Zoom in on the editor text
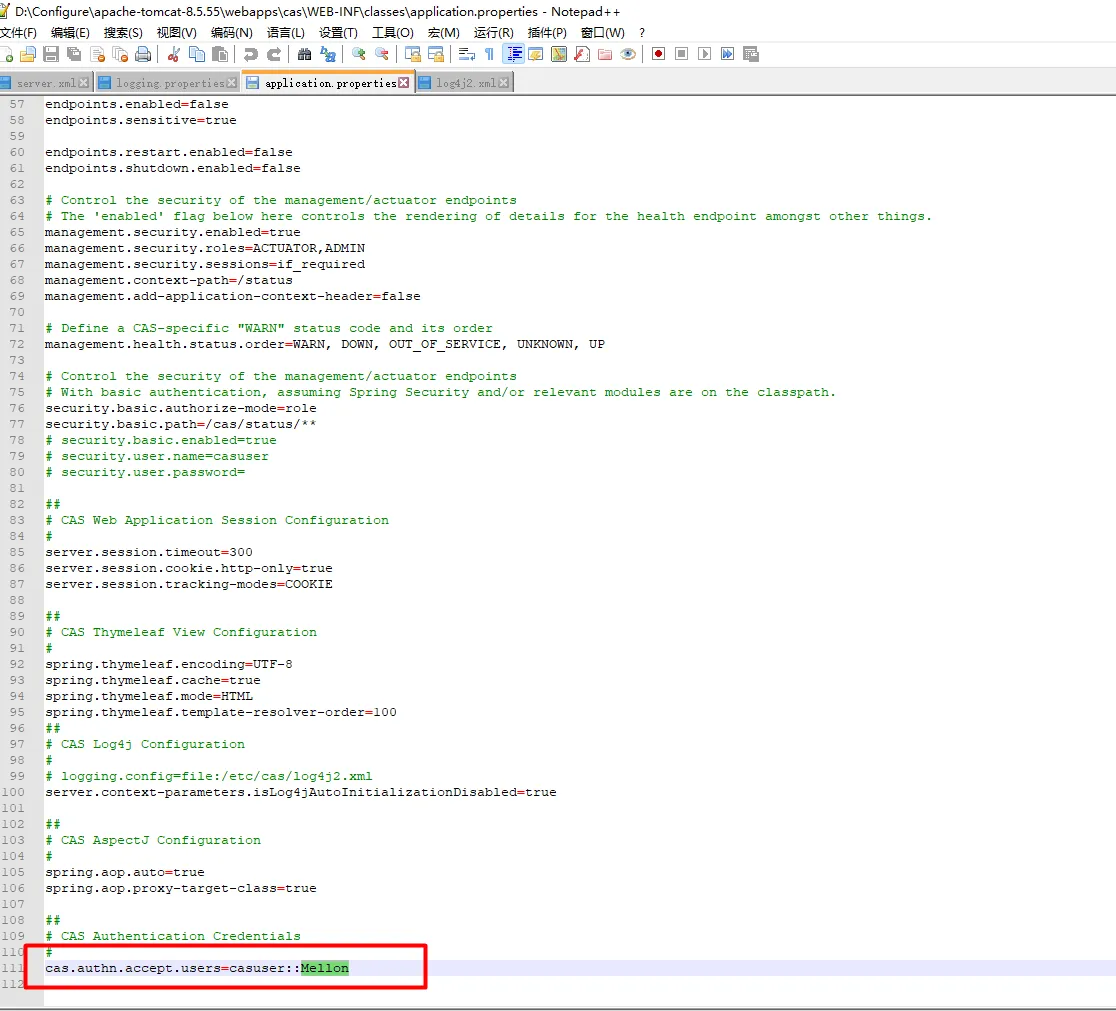 point(359,54)
